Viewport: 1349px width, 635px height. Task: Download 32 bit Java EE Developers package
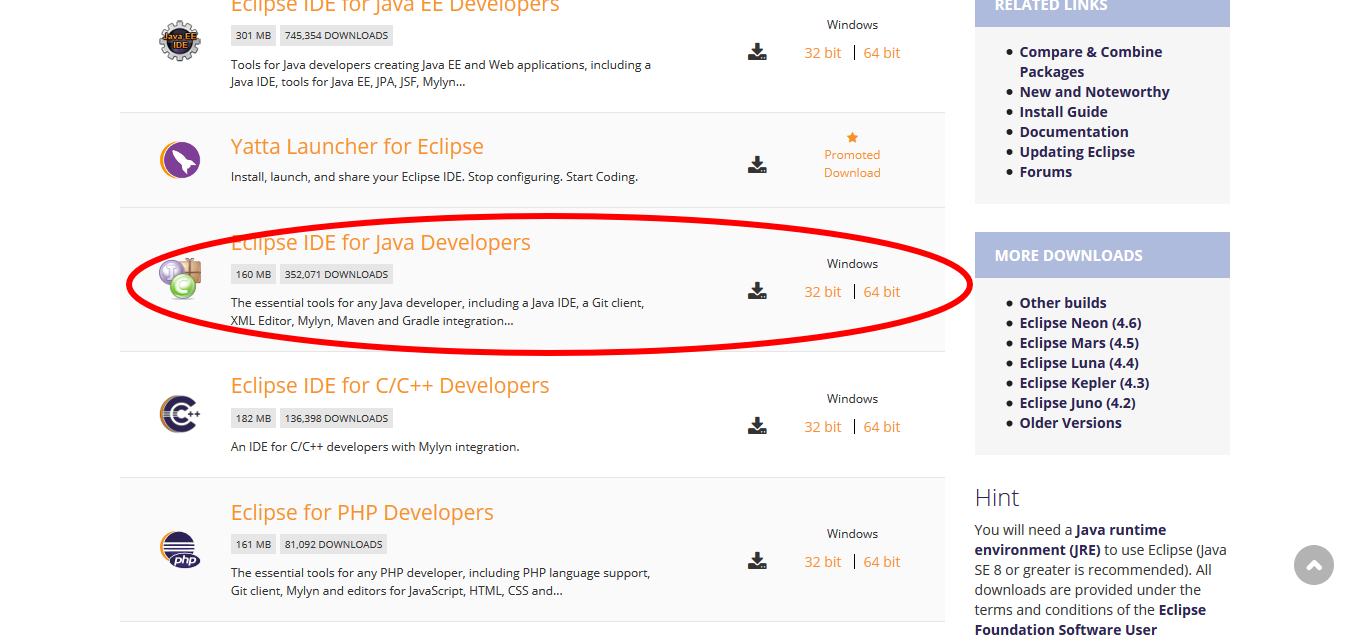[823, 53]
